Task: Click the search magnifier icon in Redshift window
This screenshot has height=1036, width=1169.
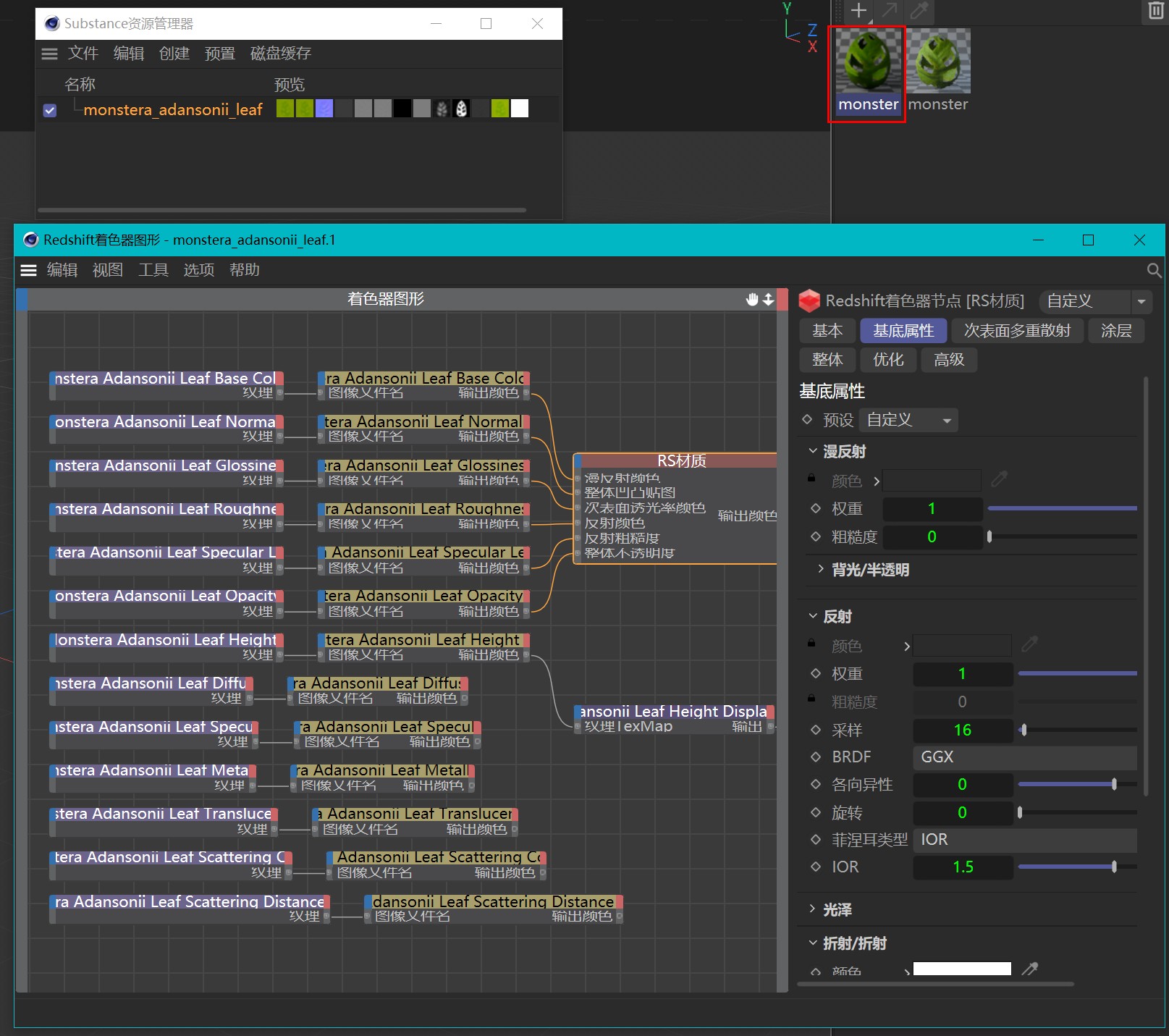Action: click(x=1154, y=271)
